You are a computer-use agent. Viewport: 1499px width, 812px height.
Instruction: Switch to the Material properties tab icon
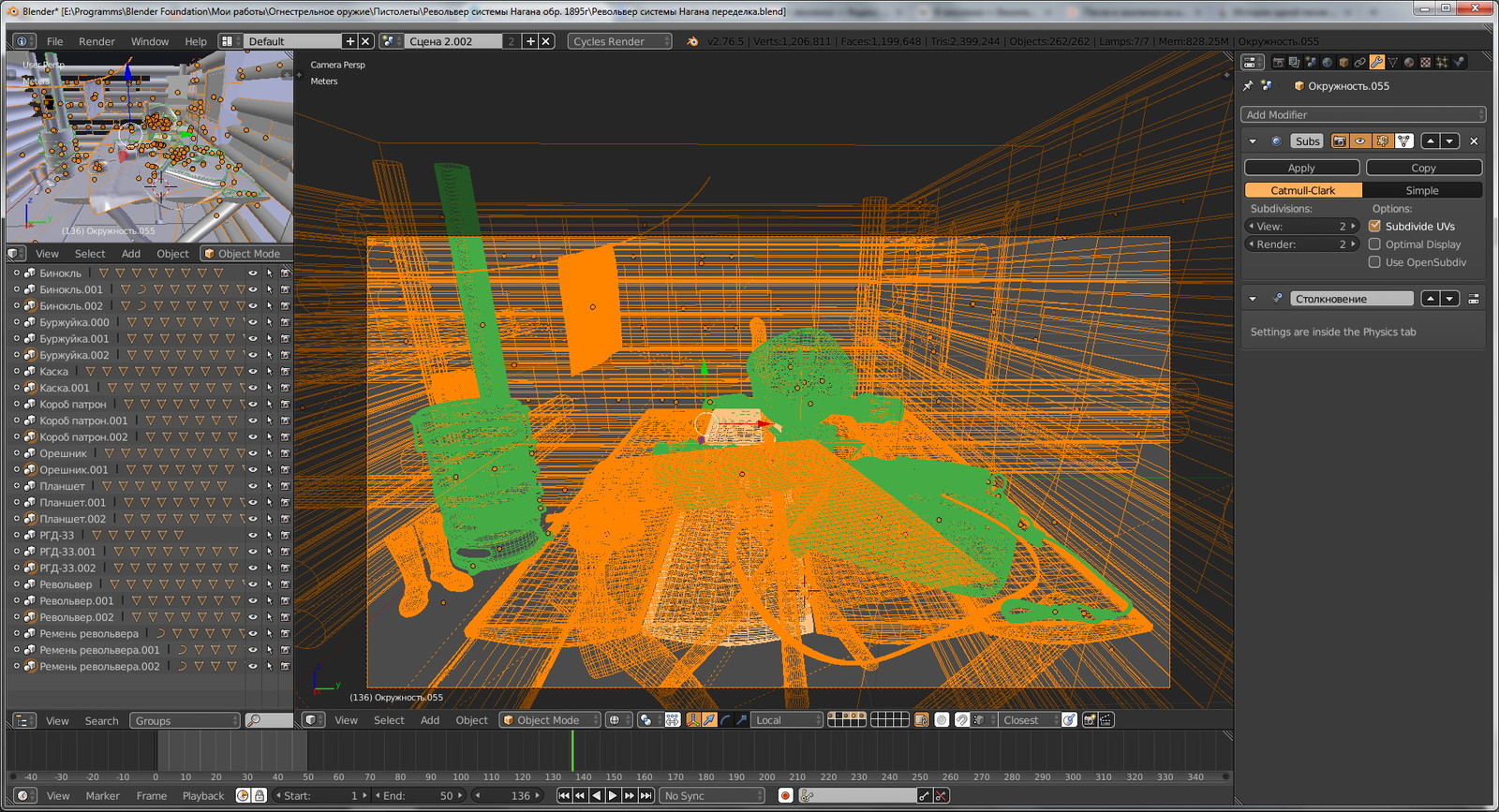(1409, 63)
